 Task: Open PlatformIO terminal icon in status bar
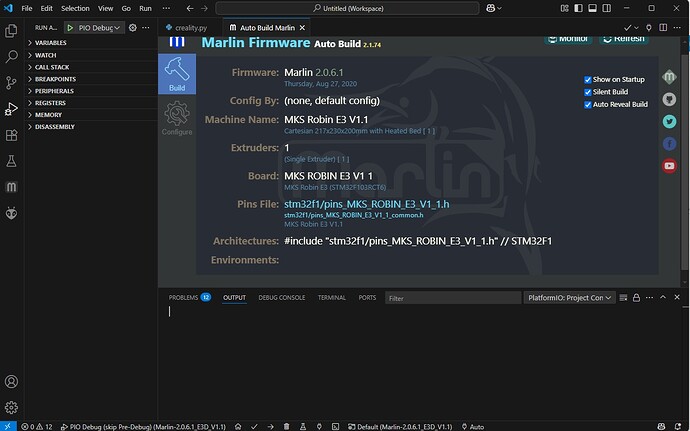[335, 426]
